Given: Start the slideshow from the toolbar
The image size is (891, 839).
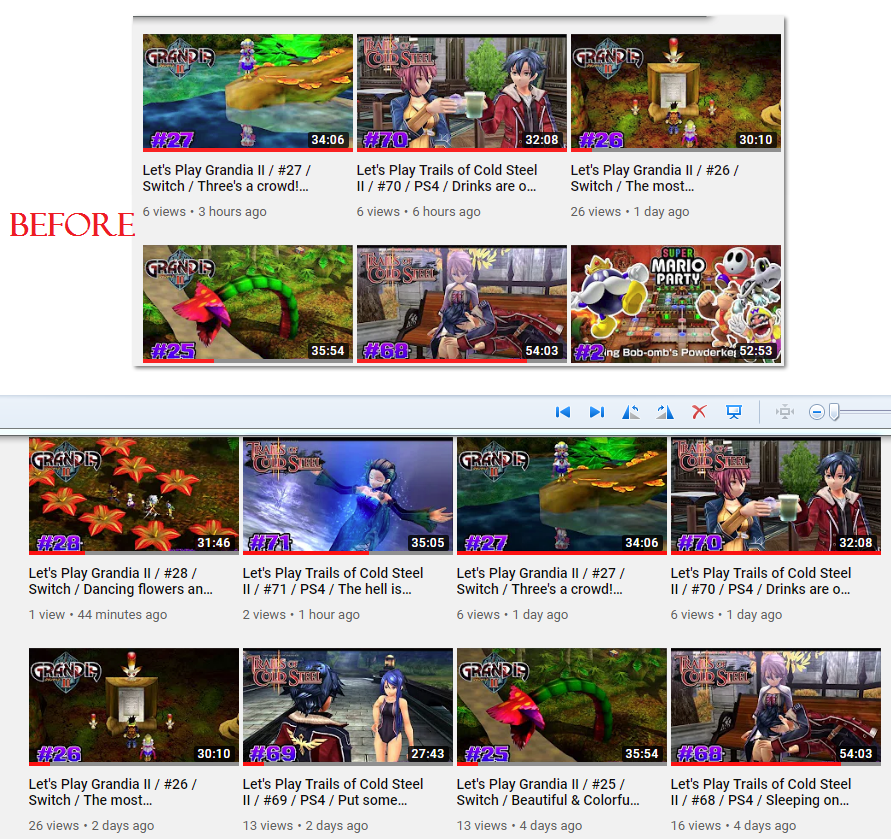Looking at the screenshot, I should pyautogui.click(x=734, y=412).
